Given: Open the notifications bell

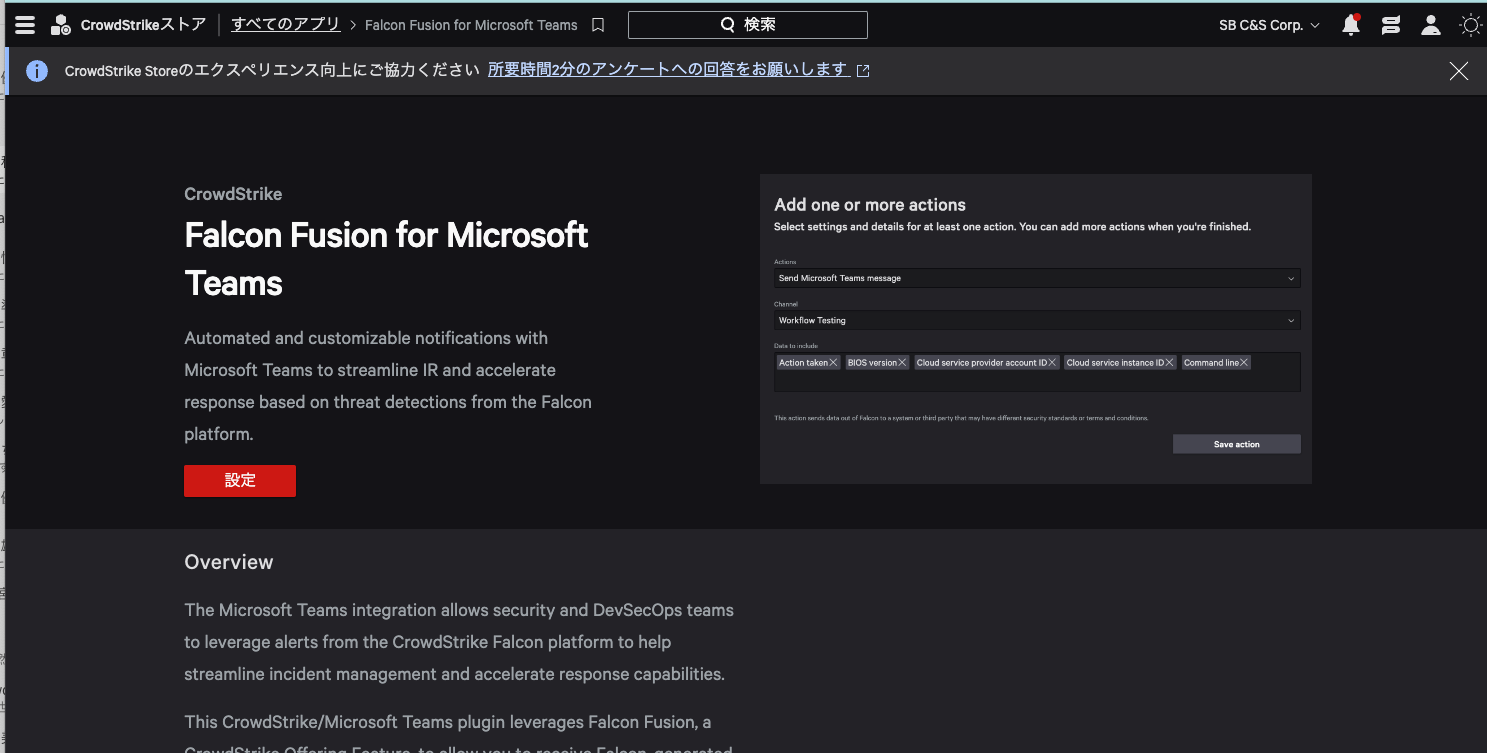Looking at the screenshot, I should click(1351, 25).
